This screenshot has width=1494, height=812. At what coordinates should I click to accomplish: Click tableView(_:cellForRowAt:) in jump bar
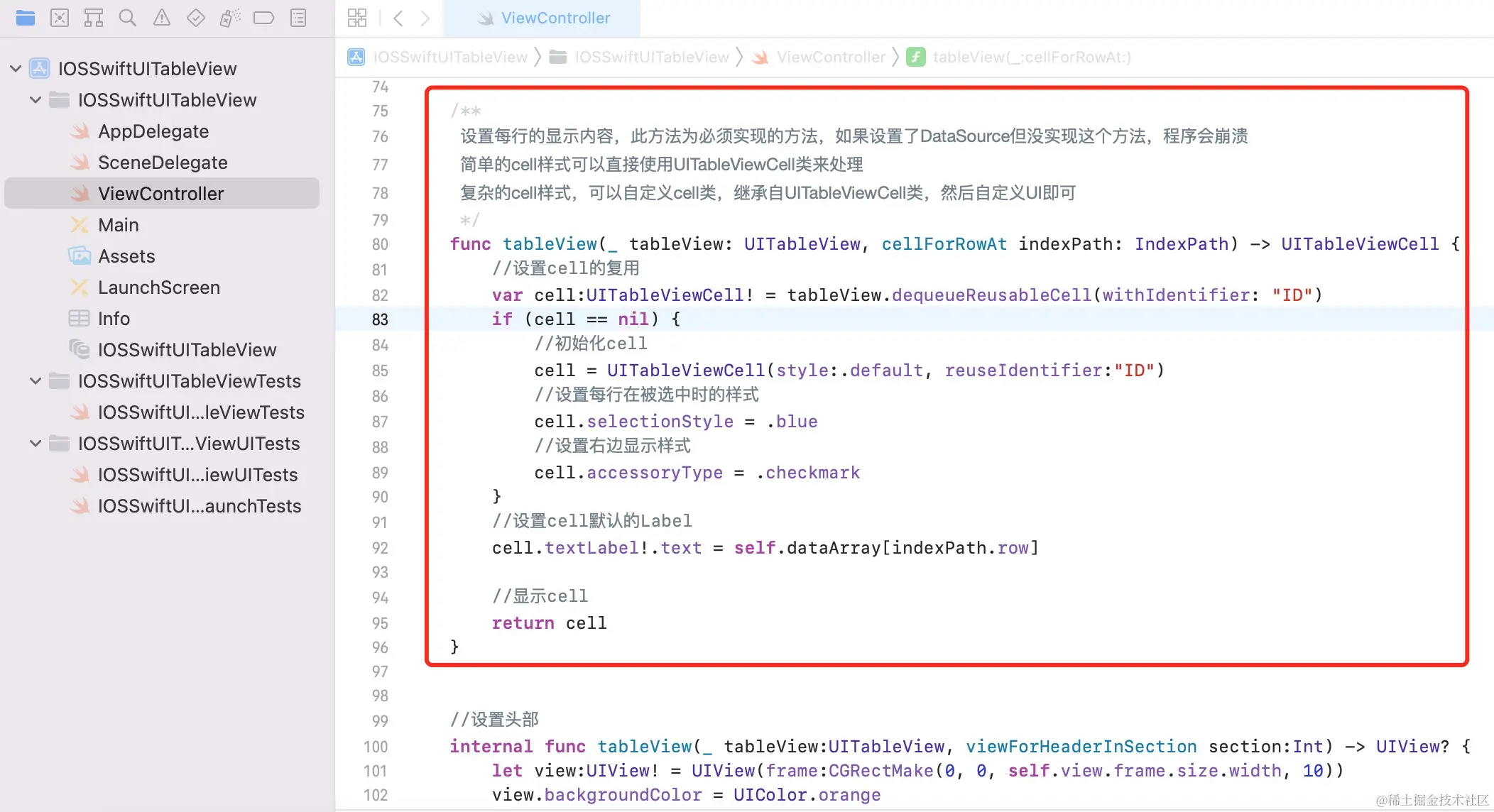(1030, 57)
